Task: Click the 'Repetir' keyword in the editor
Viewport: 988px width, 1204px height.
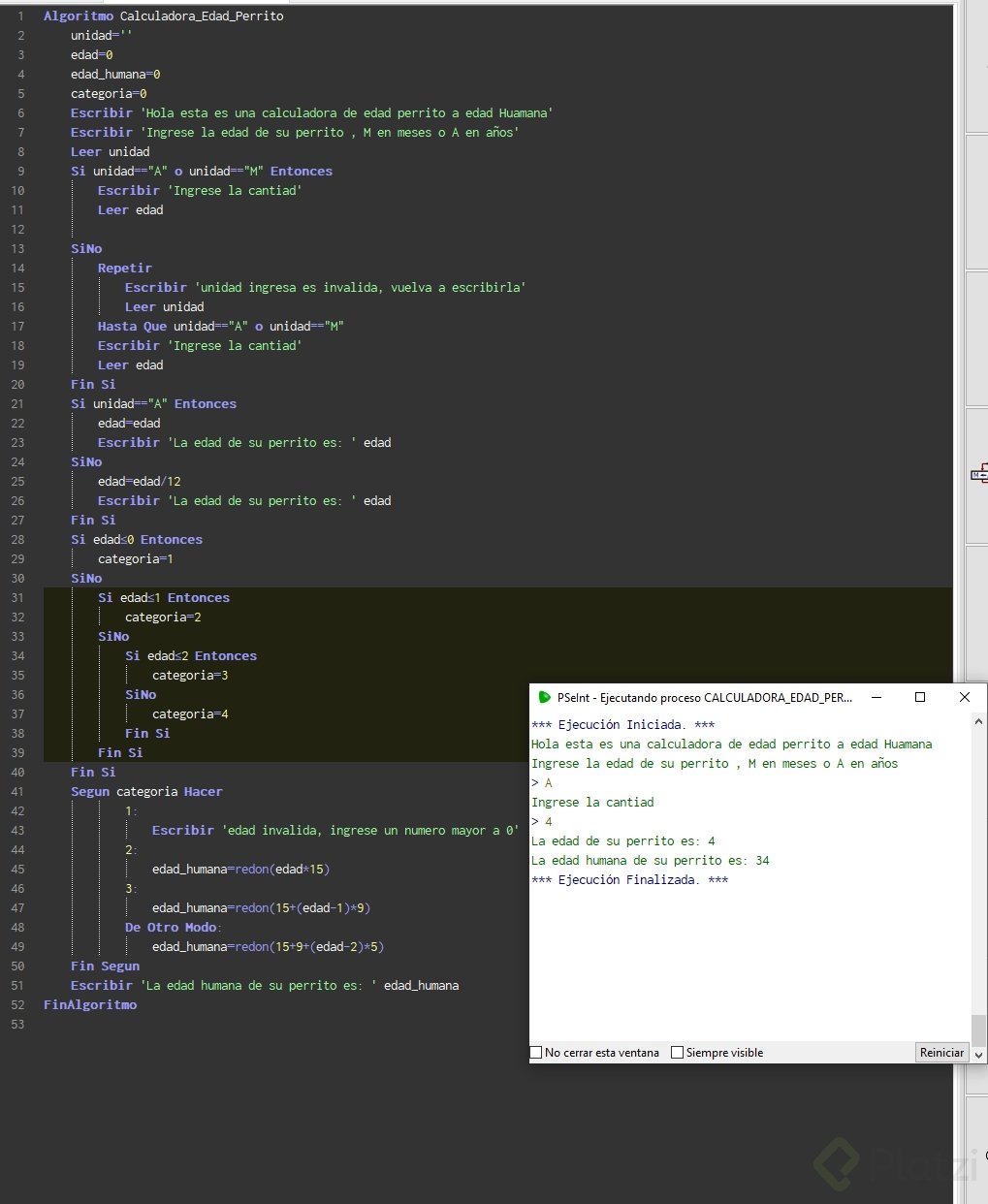Action: pos(125,268)
